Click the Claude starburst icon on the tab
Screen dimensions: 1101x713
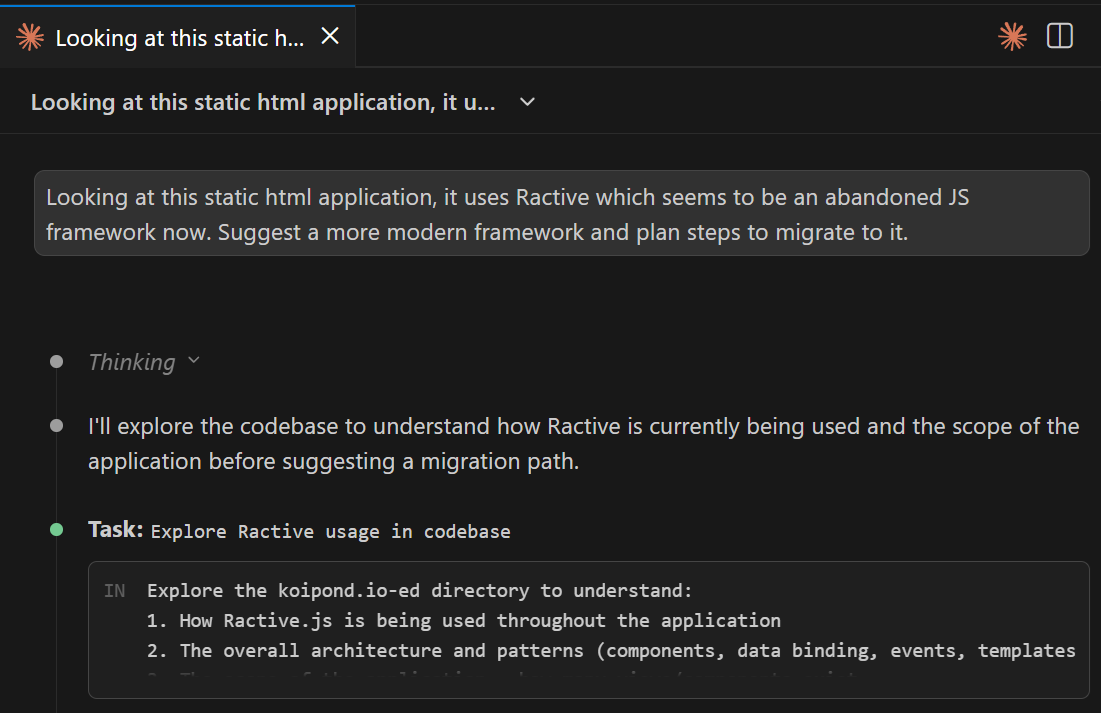[31, 38]
